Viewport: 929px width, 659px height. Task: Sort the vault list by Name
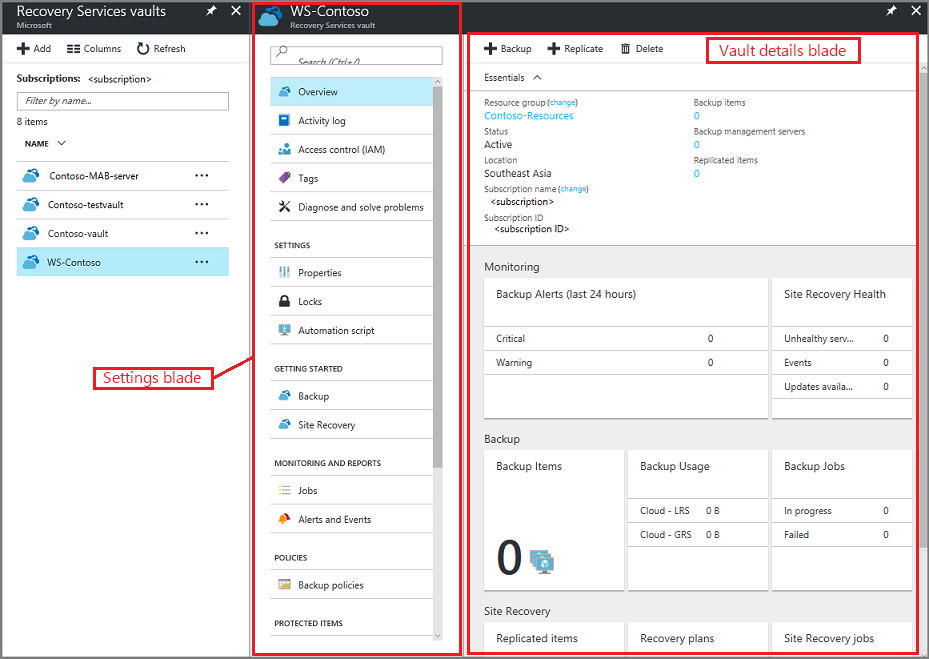[37, 143]
